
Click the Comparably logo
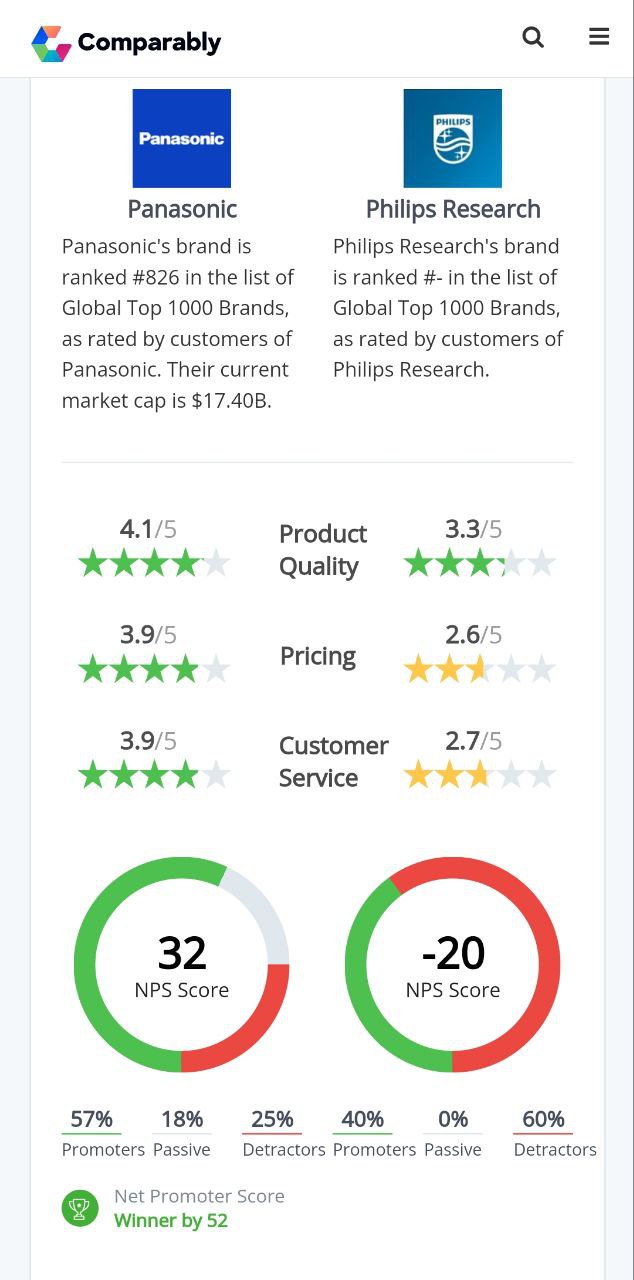pyautogui.click(x=126, y=43)
